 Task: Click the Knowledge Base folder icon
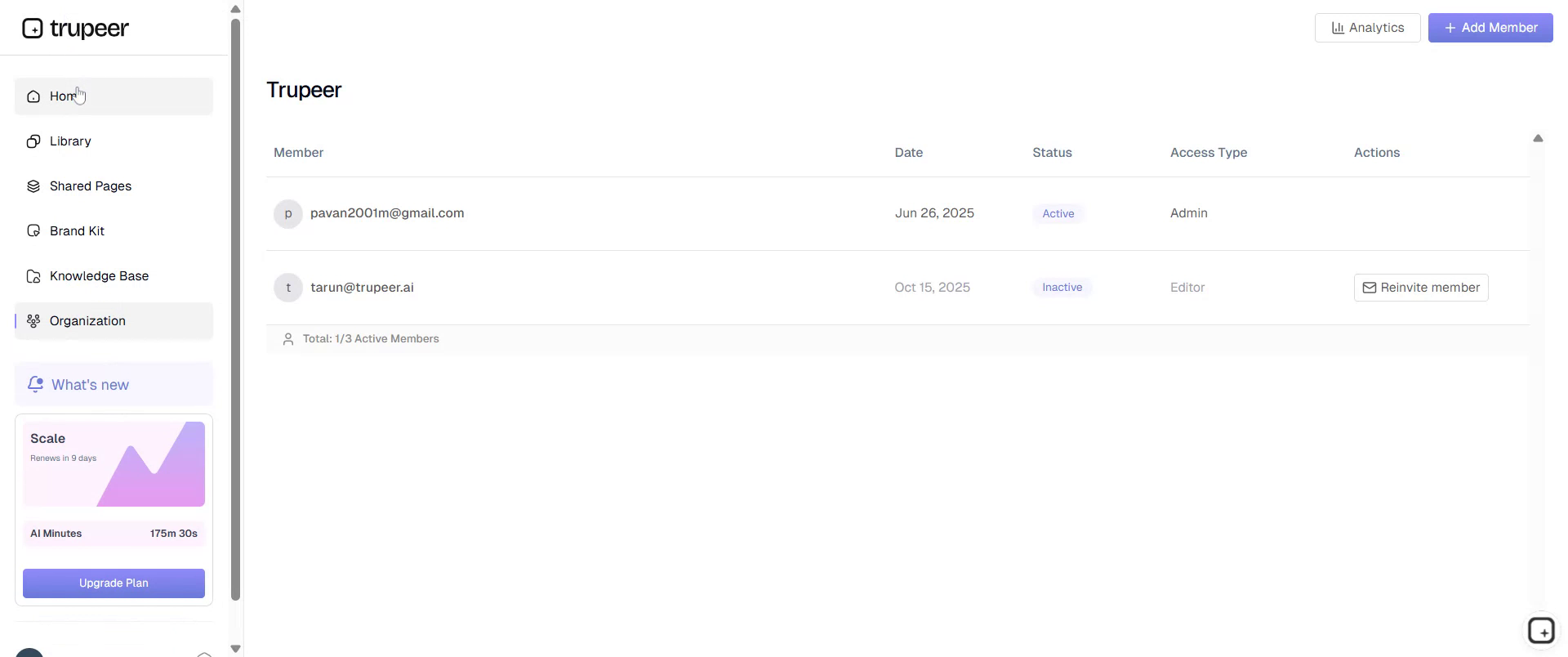tap(33, 276)
